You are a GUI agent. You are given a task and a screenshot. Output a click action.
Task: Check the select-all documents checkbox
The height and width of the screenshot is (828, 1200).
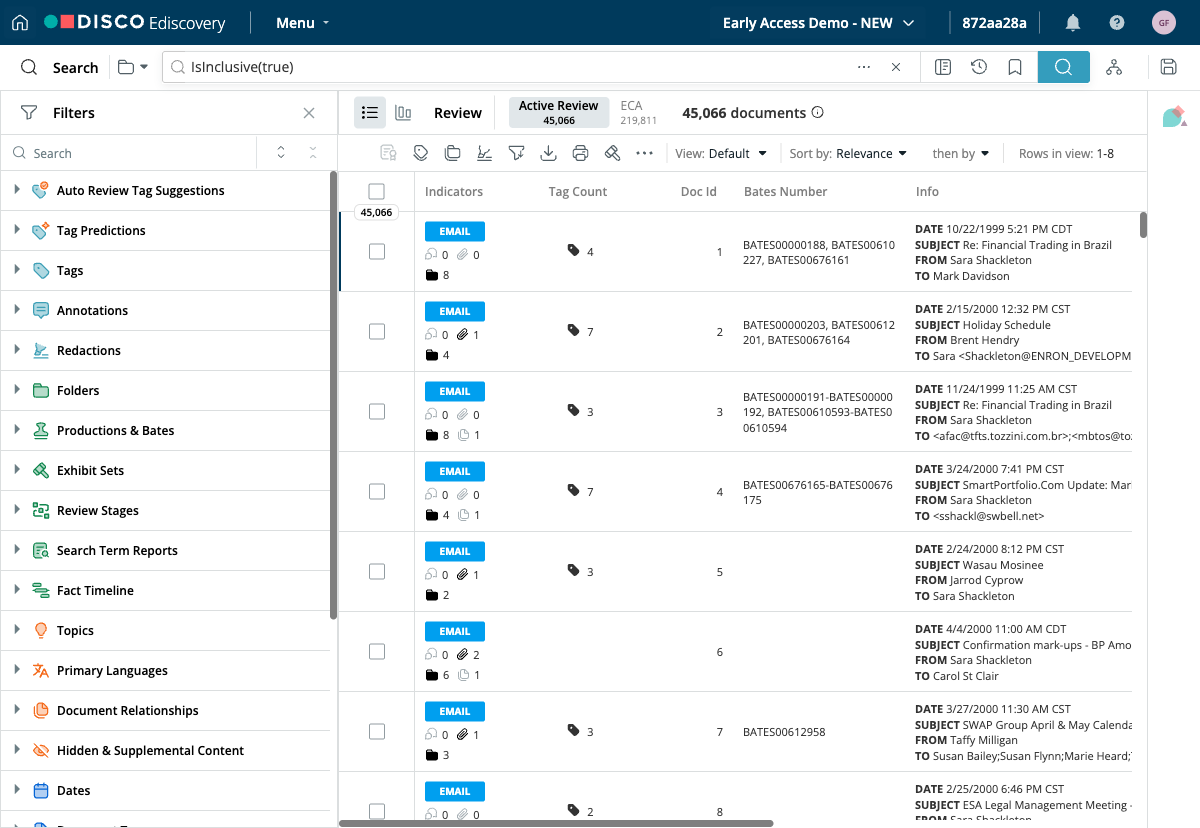tap(376, 191)
